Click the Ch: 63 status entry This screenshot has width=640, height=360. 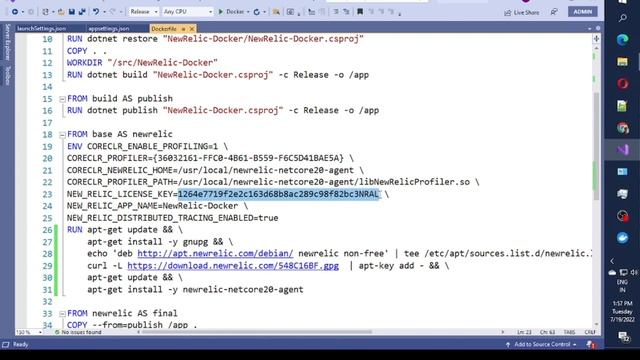point(547,332)
